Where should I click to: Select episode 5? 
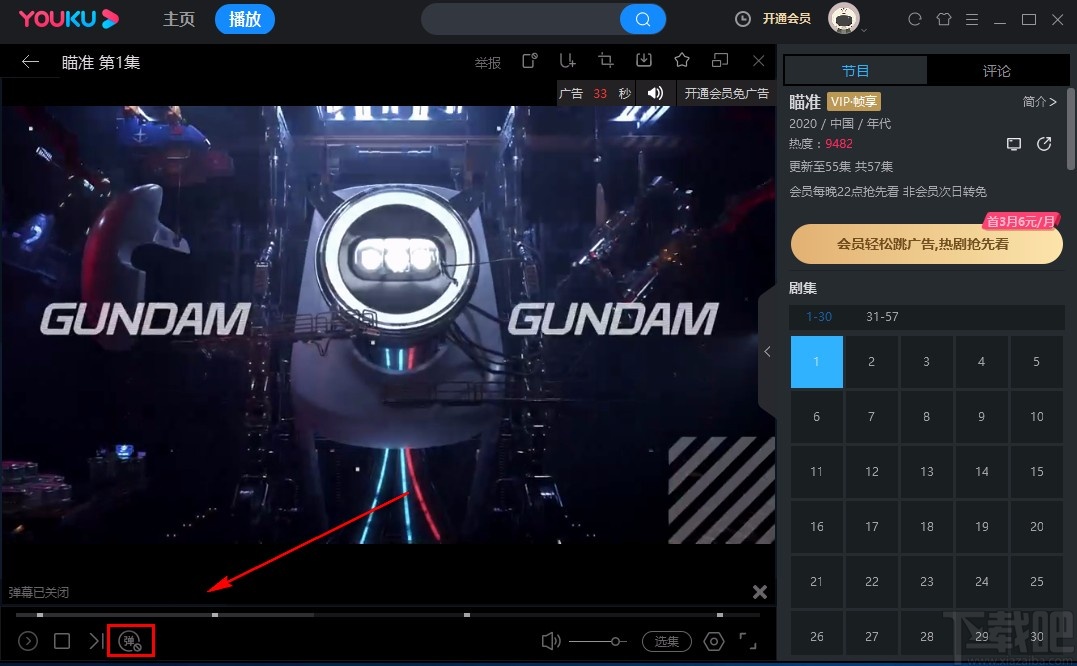tap(1036, 362)
